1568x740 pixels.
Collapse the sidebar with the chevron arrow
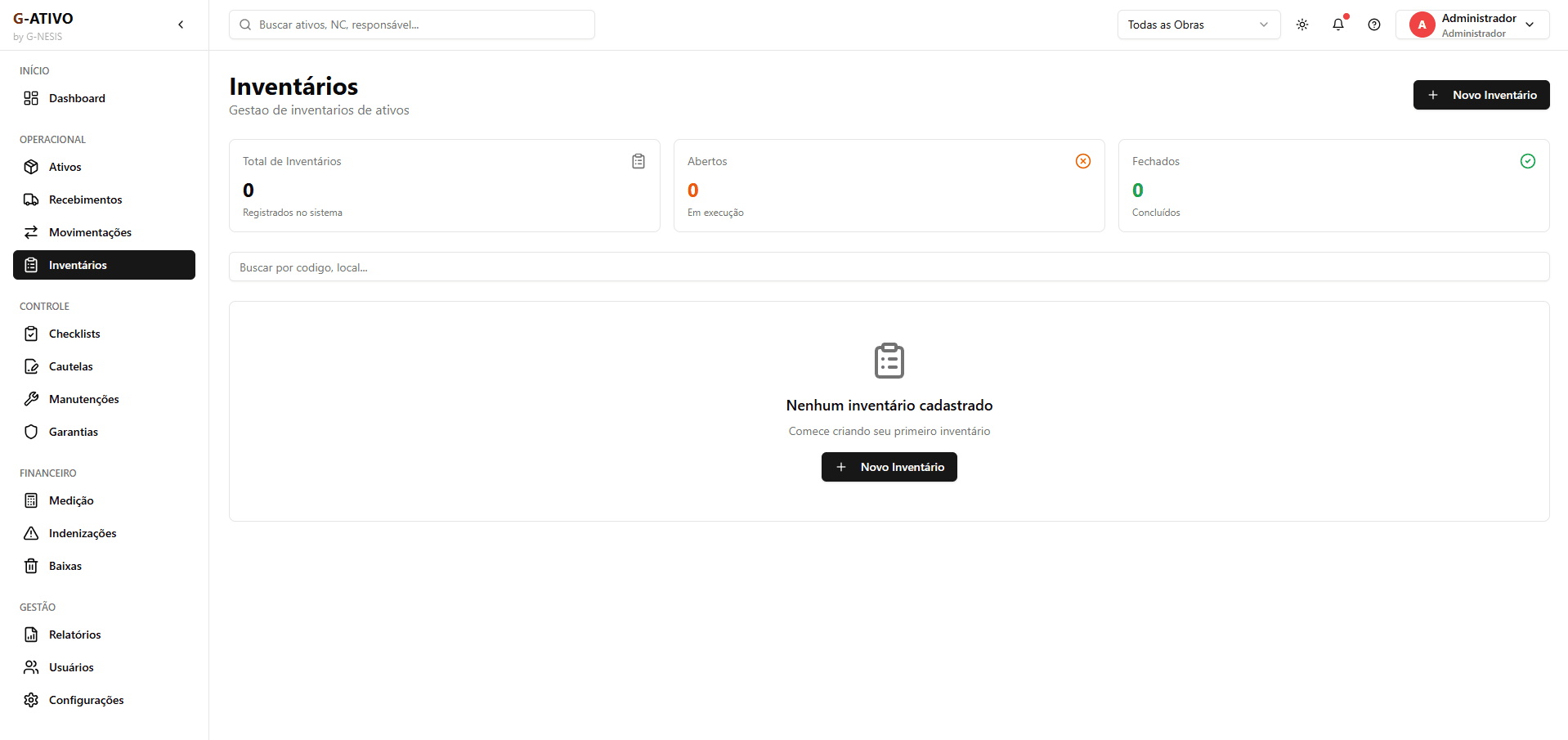[x=181, y=25]
